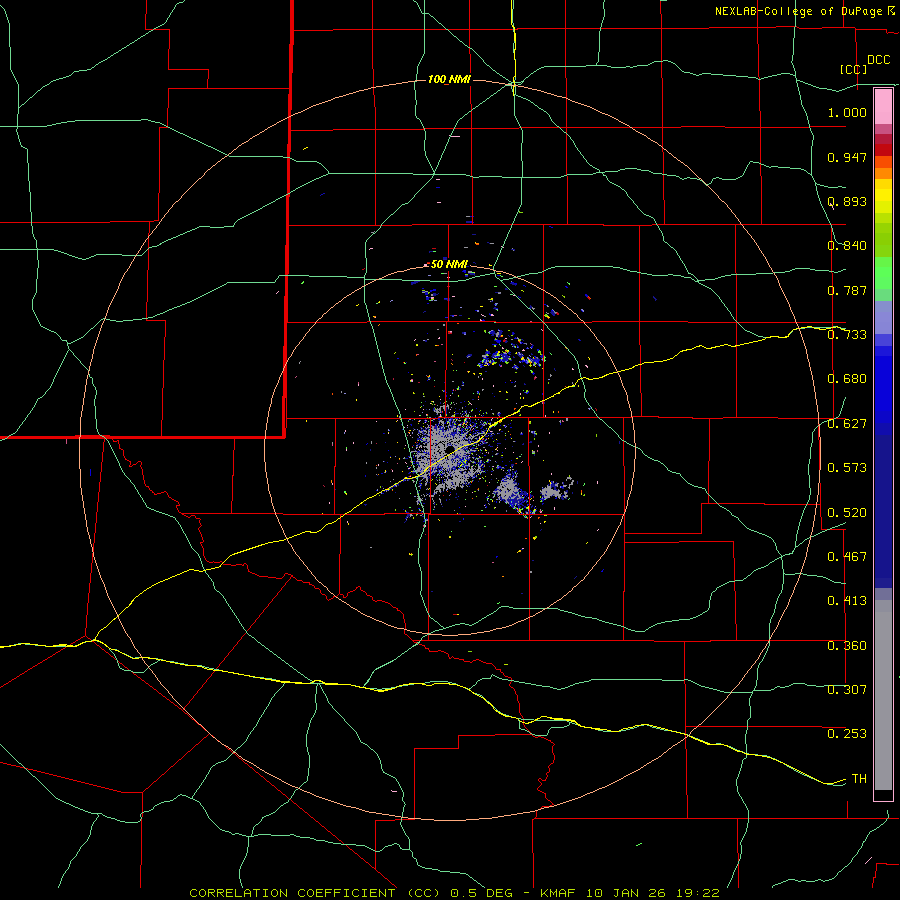The height and width of the screenshot is (900, 900).
Task: Click the 0.467 scale value
Action: pyautogui.click(x=847, y=557)
